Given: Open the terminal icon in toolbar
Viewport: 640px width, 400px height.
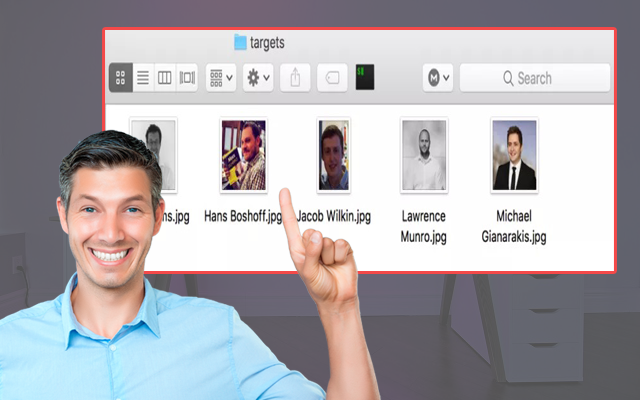Looking at the screenshot, I should [367, 77].
